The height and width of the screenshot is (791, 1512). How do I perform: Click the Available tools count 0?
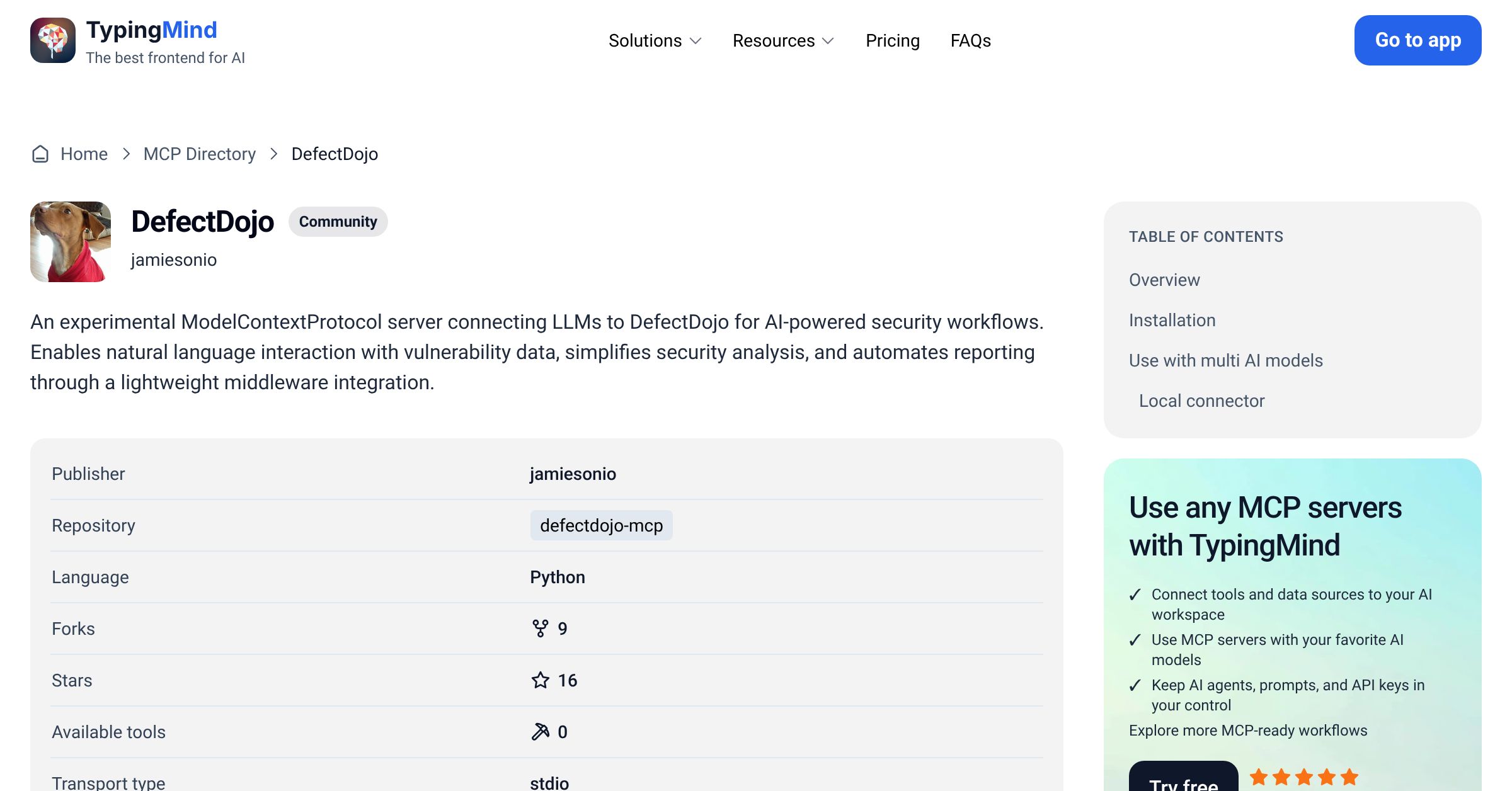tap(563, 732)
